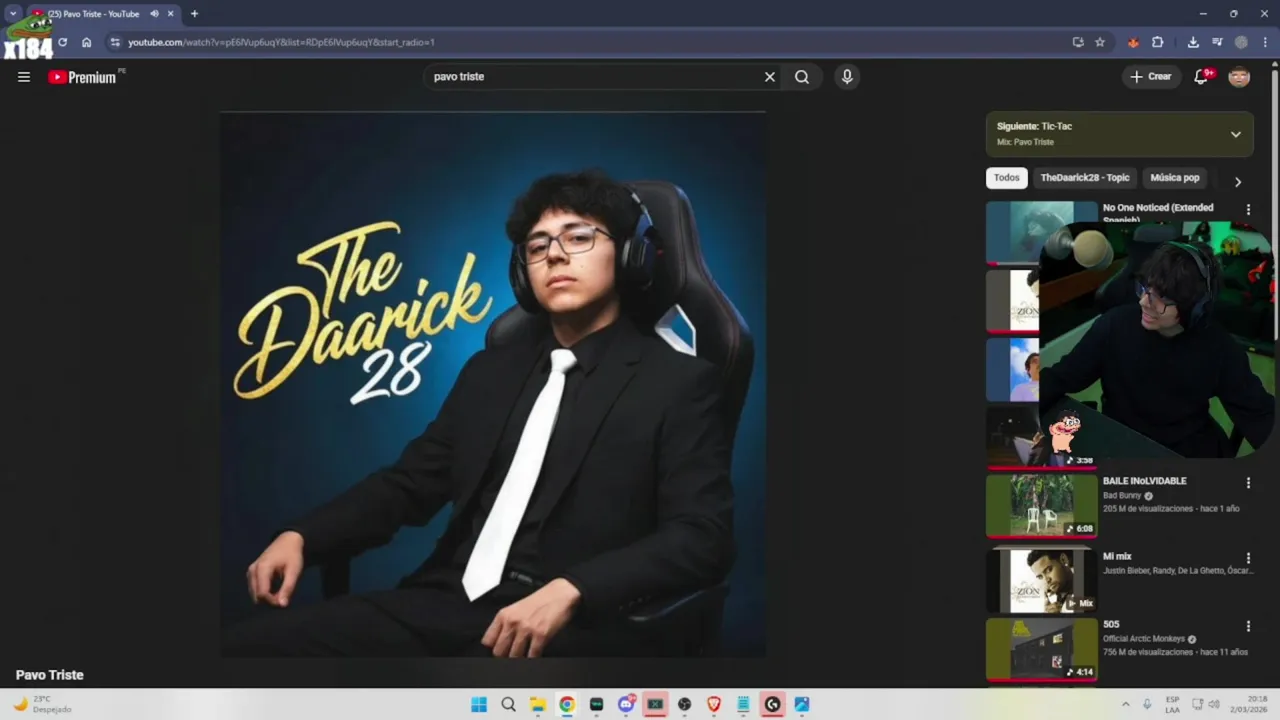
Task: Open the 505 video title
Action: tap(1111, 624)
